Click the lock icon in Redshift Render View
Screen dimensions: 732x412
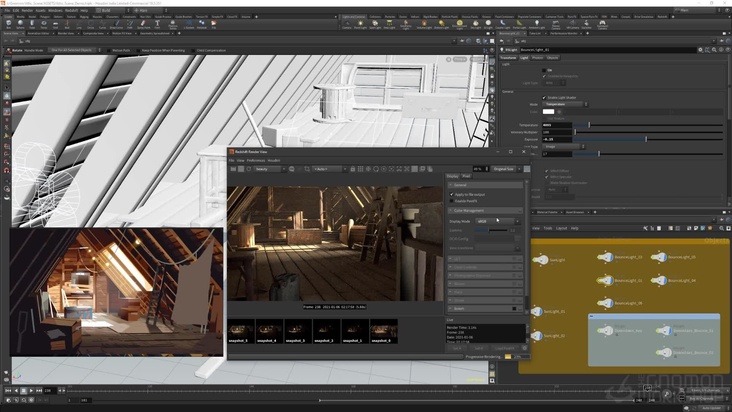click(352, 169)
